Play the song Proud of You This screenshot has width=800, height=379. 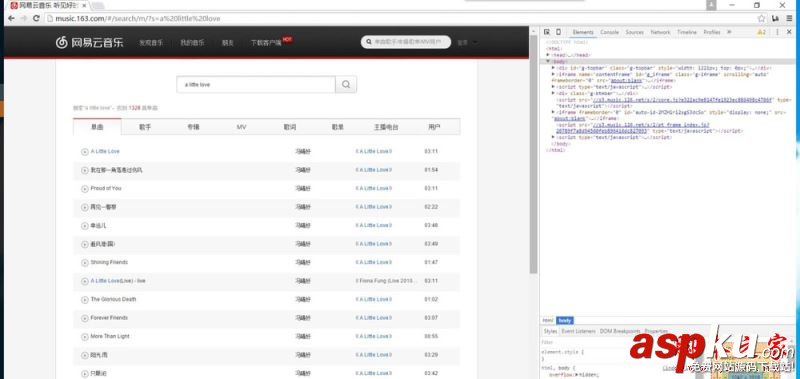(85, 189)
